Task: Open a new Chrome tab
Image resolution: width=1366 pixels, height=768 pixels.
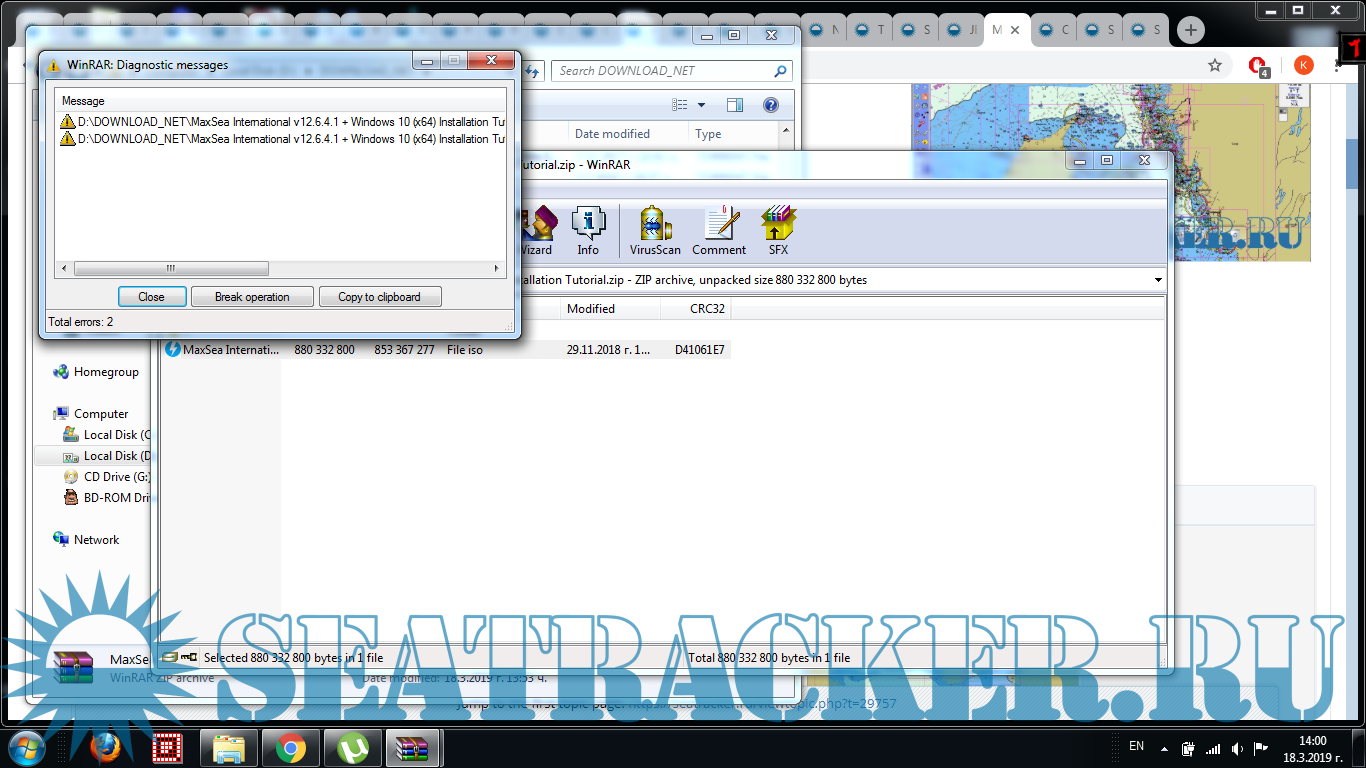Action: [1190, 30]
